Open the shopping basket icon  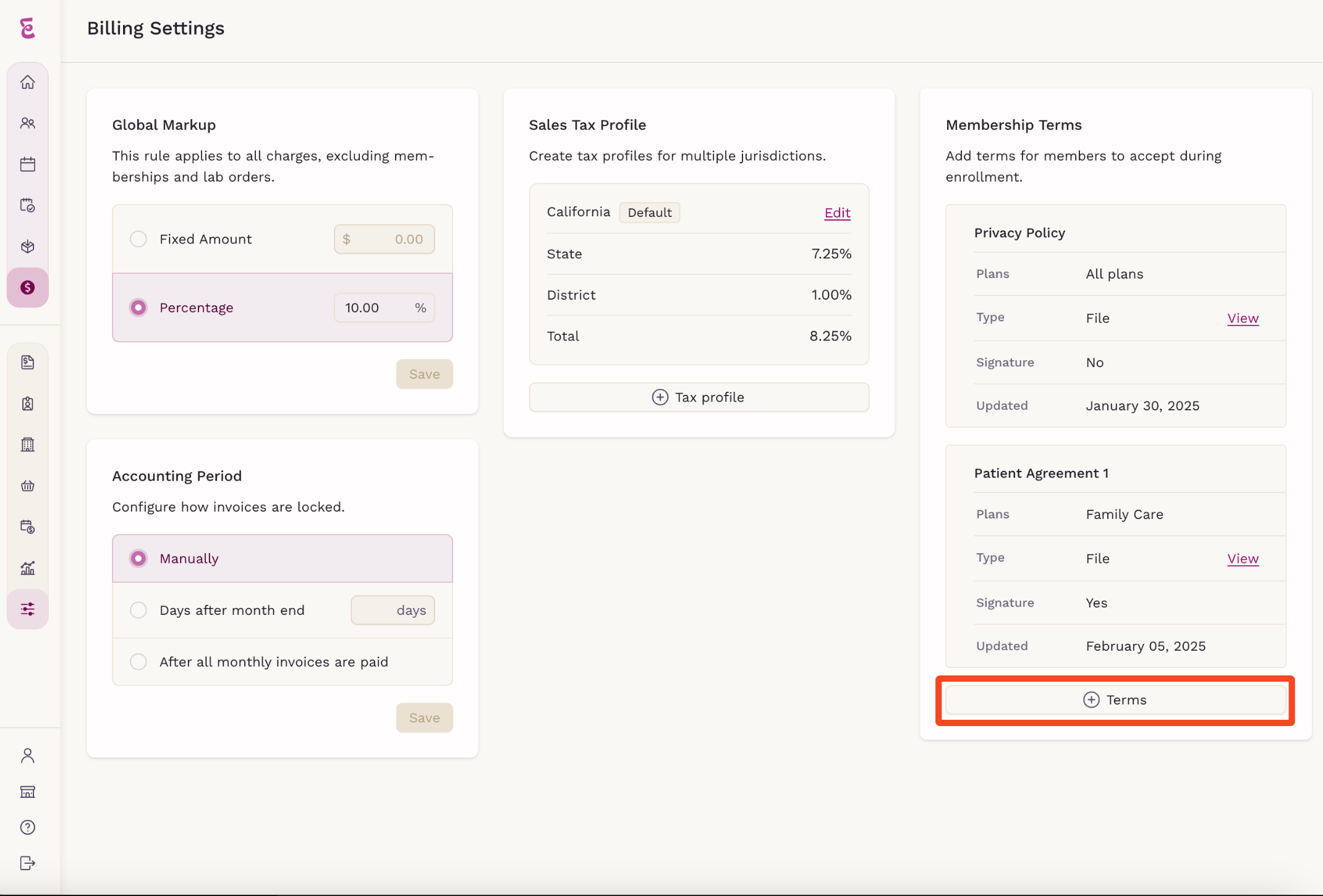point(28,486)
